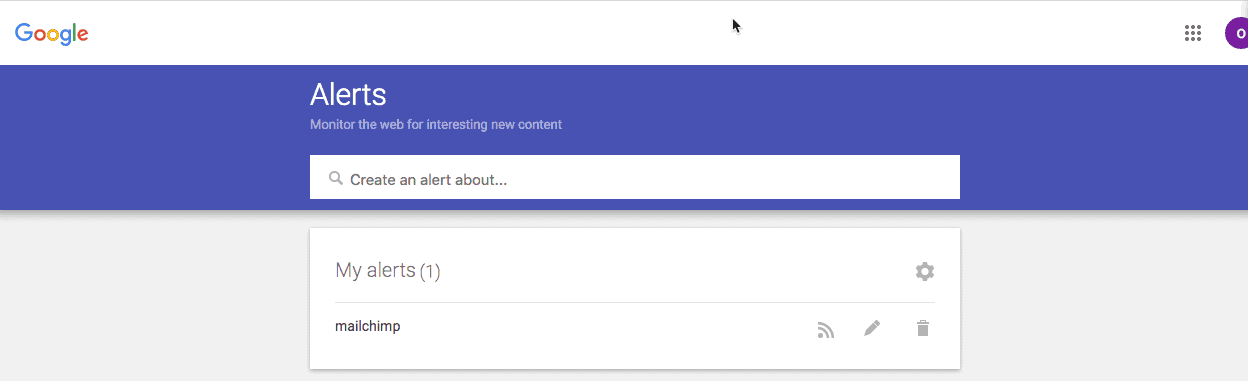This screenshot has height=381, width=1248.
Task: Delete the mailchimp alert with trash icon
Action: coord(923,328)
